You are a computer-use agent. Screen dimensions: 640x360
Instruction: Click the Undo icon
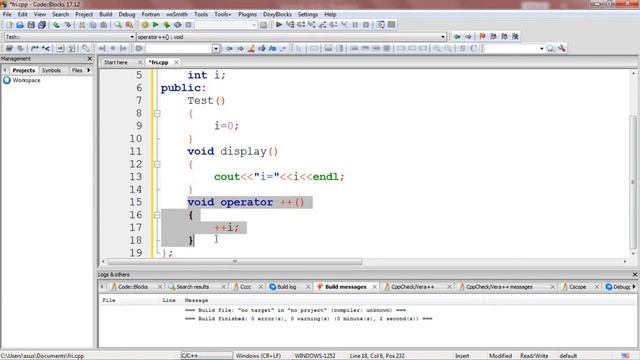click(x=56, y=25)
